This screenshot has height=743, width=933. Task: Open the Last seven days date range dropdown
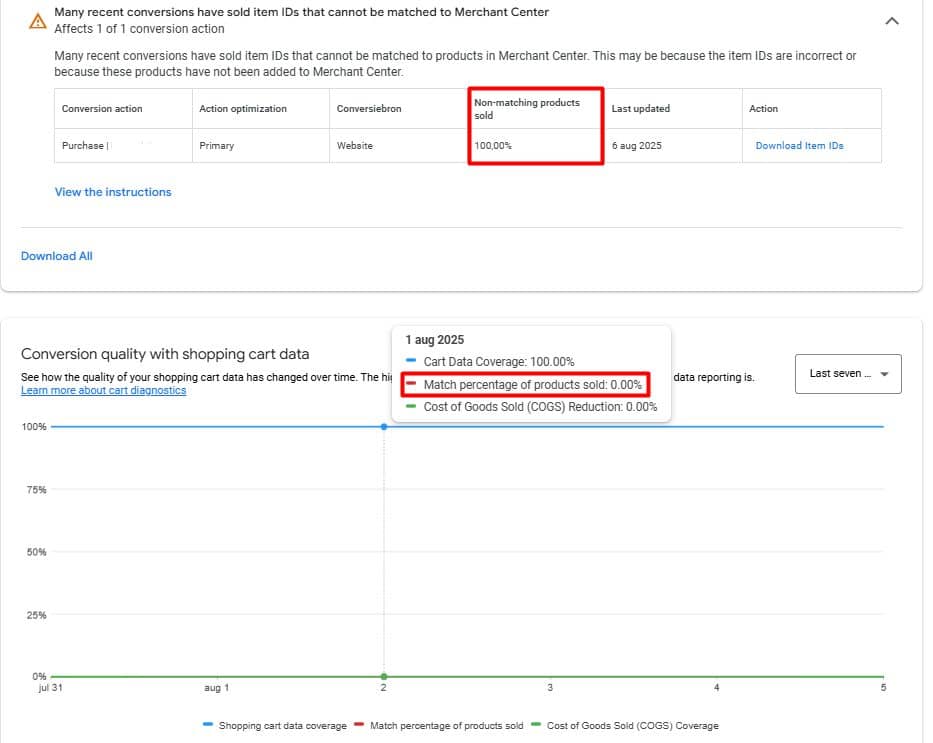847,374
